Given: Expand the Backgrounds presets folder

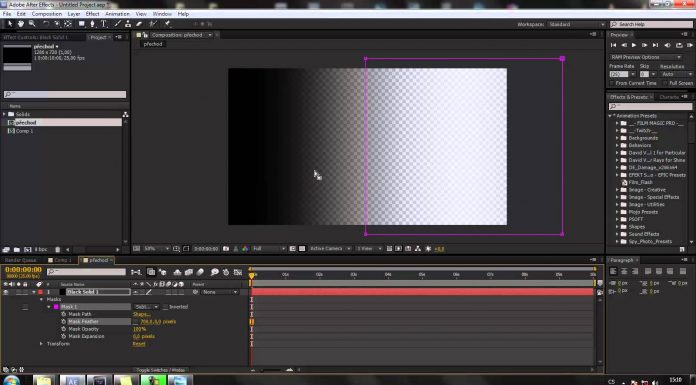Looking at the screenshot, I should [x=617, y=138].
